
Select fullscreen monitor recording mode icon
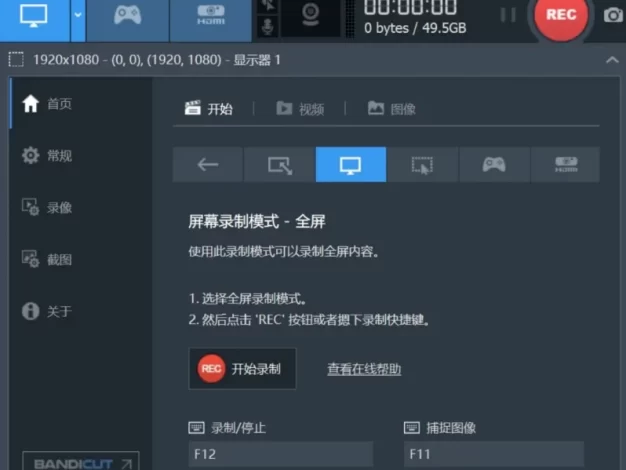coord(351,165)
